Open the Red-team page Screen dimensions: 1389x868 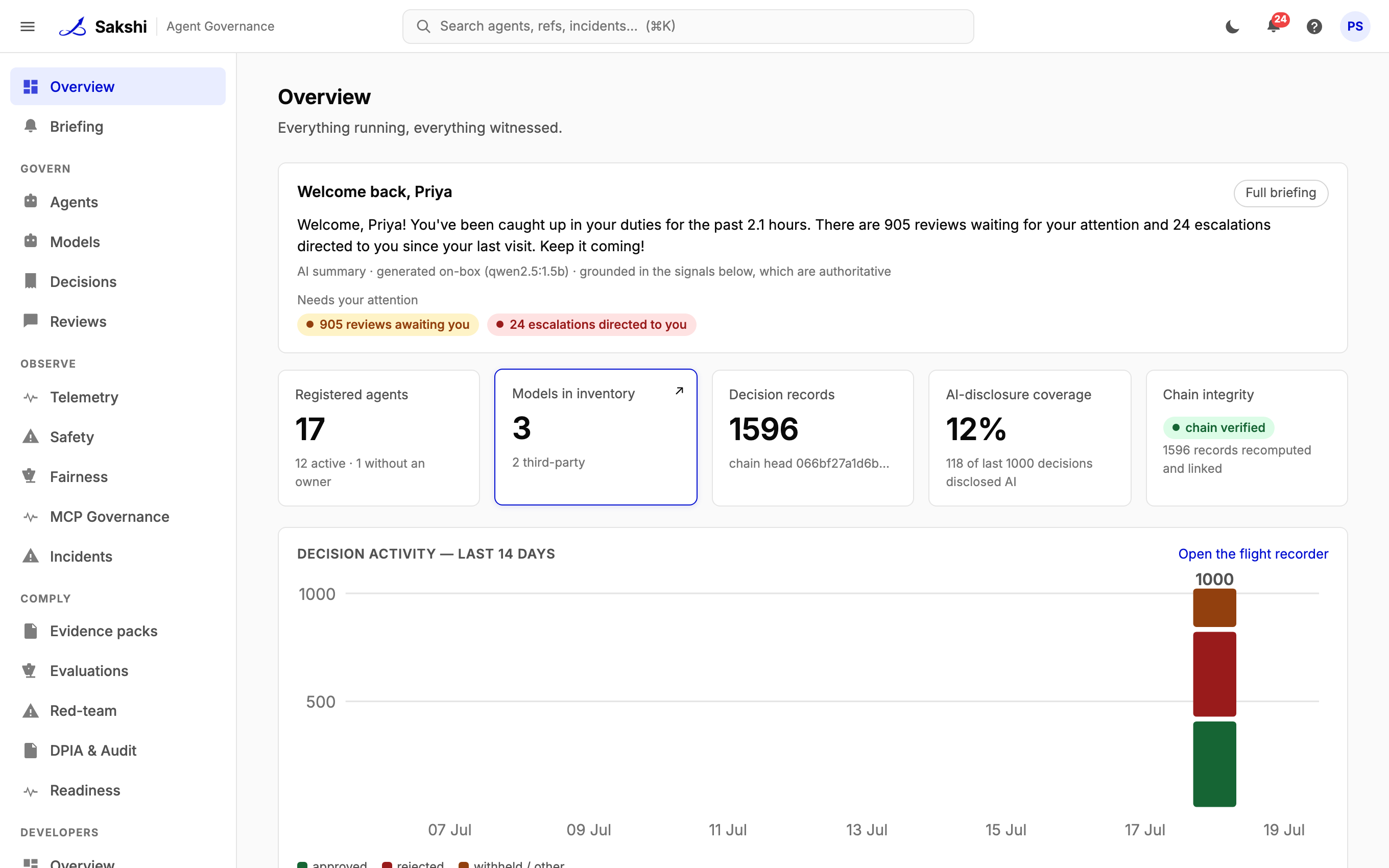117,711
